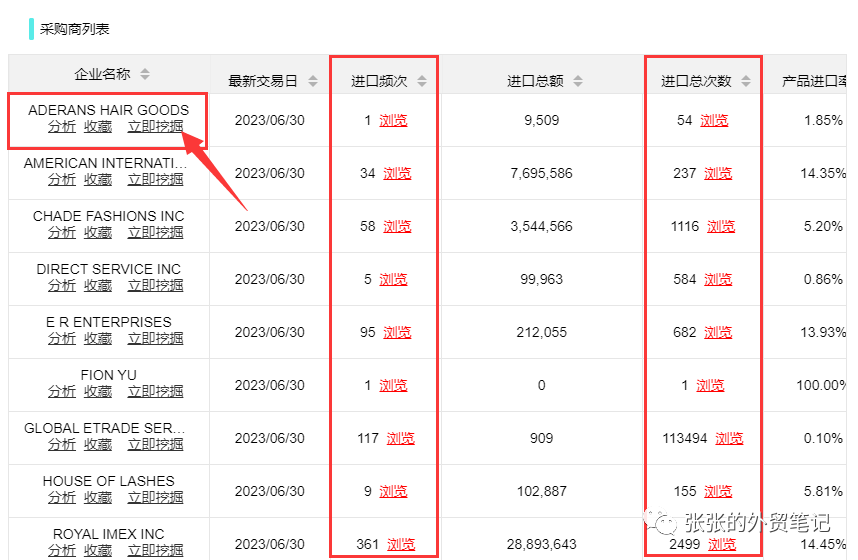Sort by 进口频次 column arrows
This screenshot has width=858, height=560.
click(422, 81)
